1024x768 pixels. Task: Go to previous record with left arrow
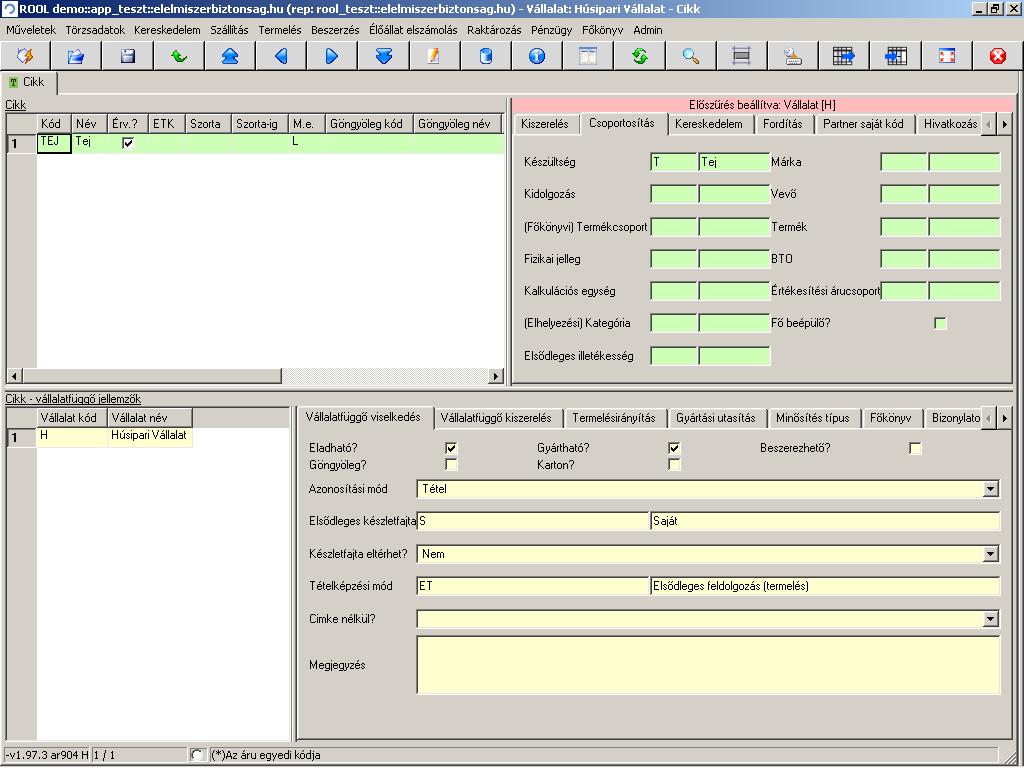(281, 56)
